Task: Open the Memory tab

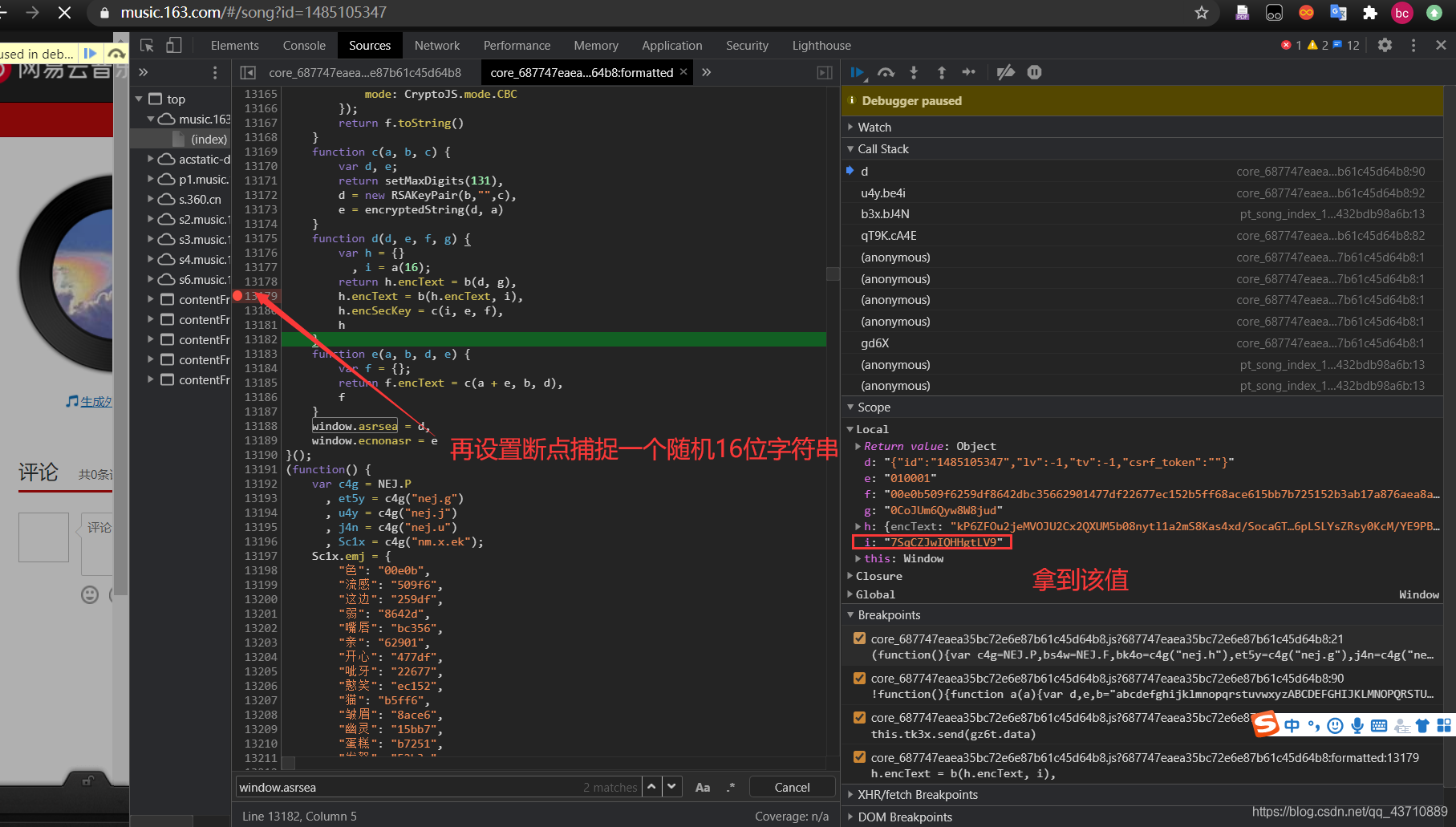Action: [x=596, y=46]
